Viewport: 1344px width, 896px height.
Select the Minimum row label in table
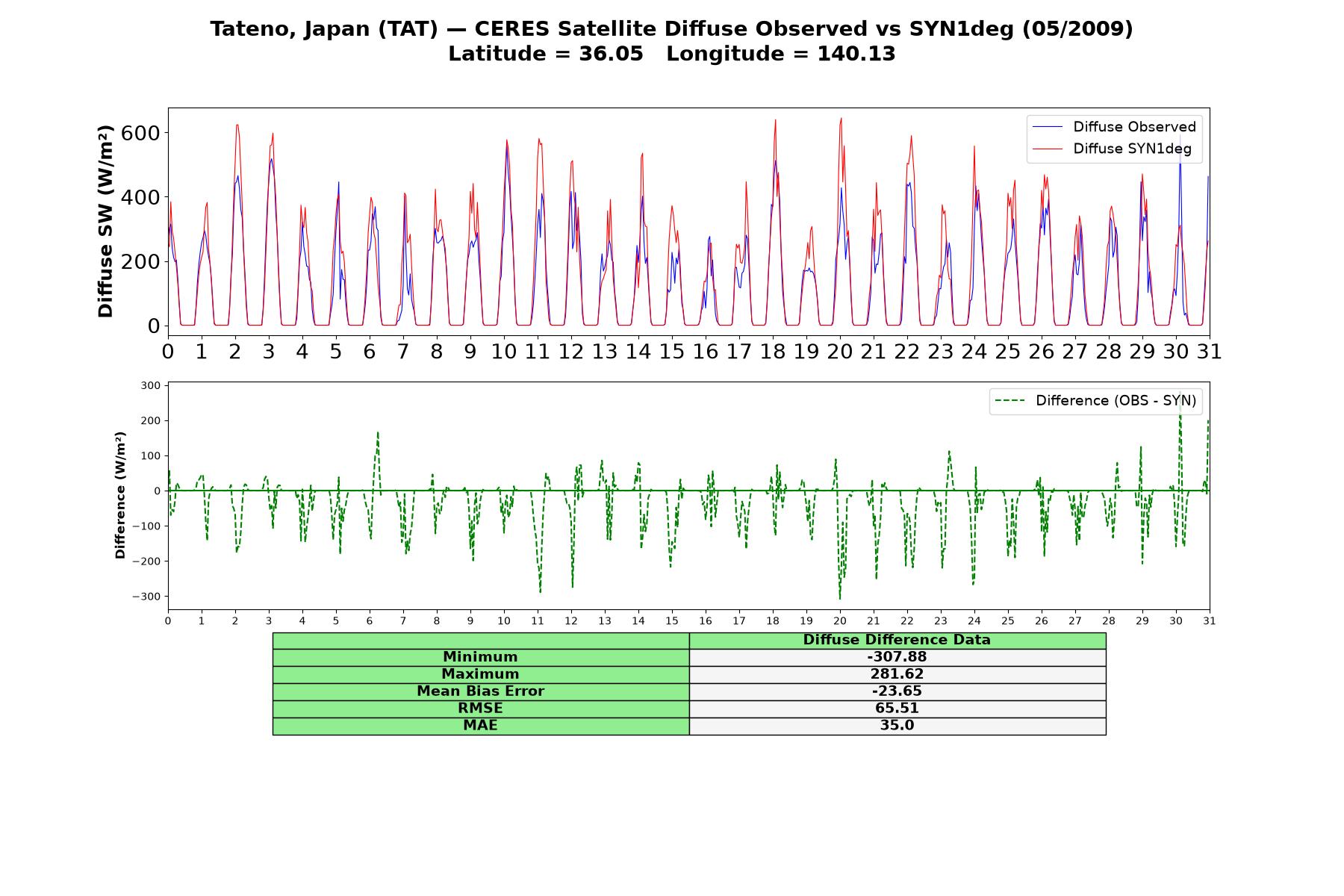coord(480,657)
